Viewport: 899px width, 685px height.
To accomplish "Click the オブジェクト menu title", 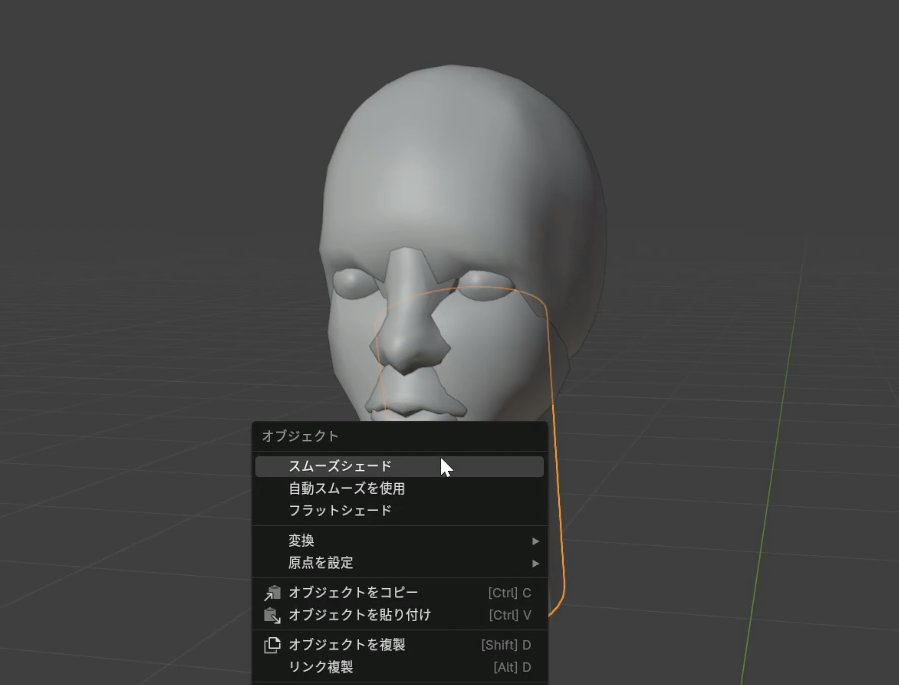I will pos(300,436).
